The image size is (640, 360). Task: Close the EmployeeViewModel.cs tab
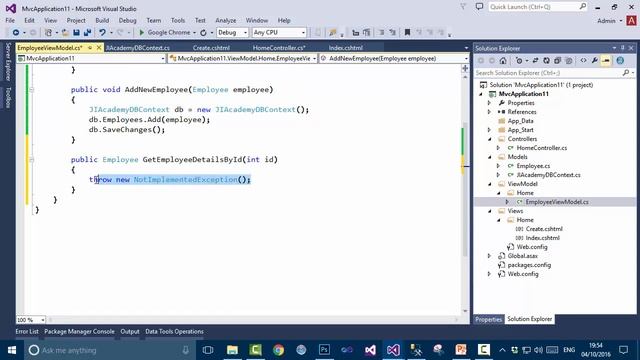click(x=98, y=48)
